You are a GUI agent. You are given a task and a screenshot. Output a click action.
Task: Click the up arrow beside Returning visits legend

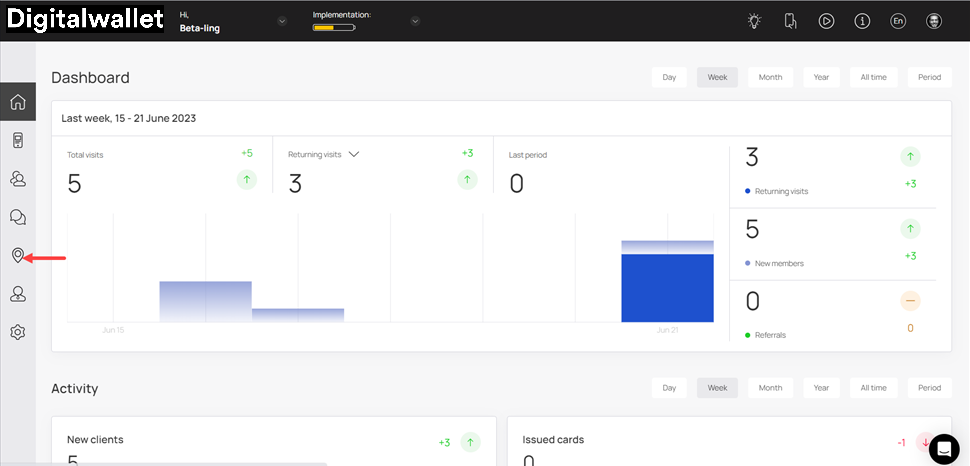pyautogui.click(x=910, y=157)
